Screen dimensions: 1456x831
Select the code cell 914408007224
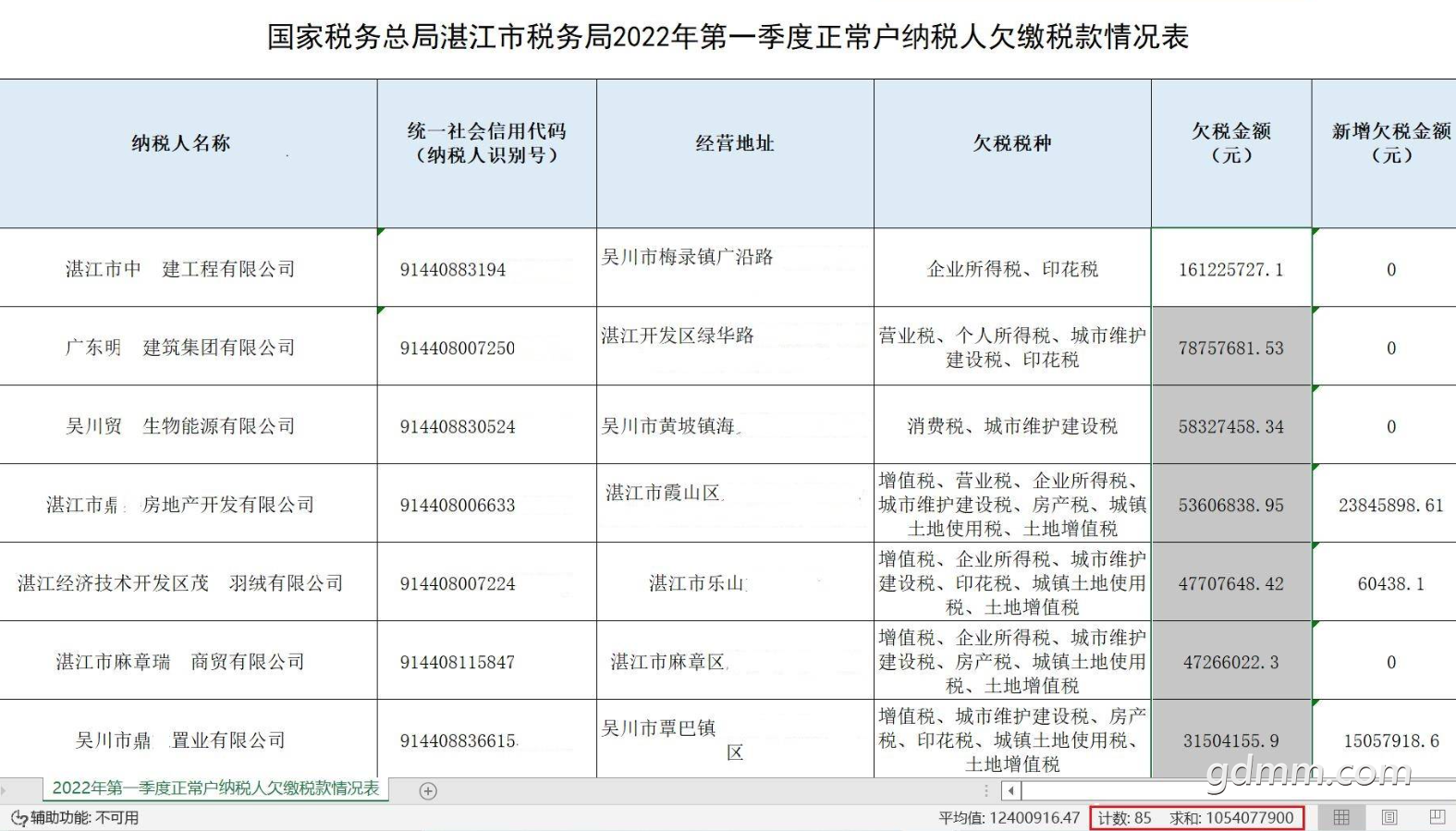point(487,582)
